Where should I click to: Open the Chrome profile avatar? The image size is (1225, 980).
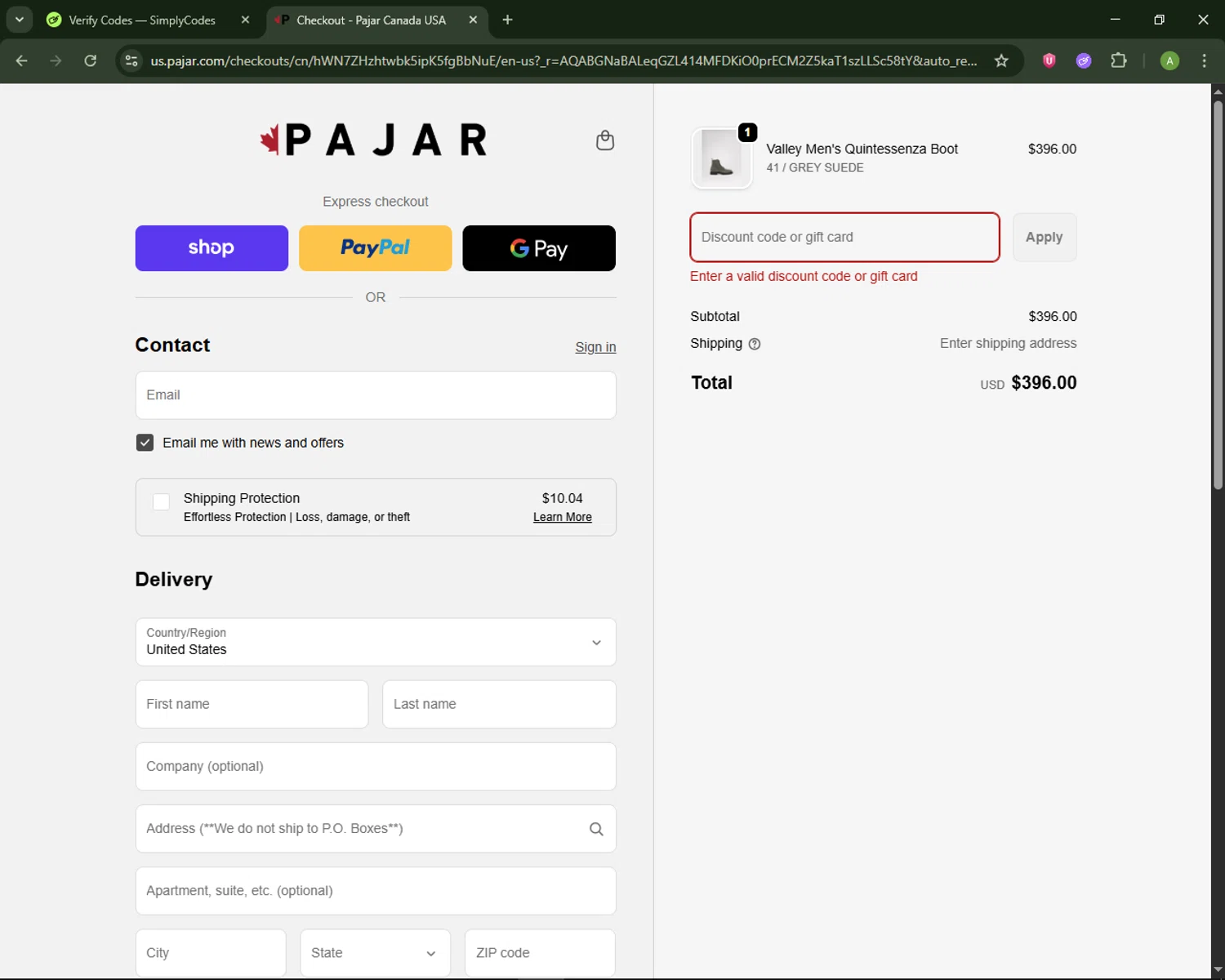coord(1169,60)
